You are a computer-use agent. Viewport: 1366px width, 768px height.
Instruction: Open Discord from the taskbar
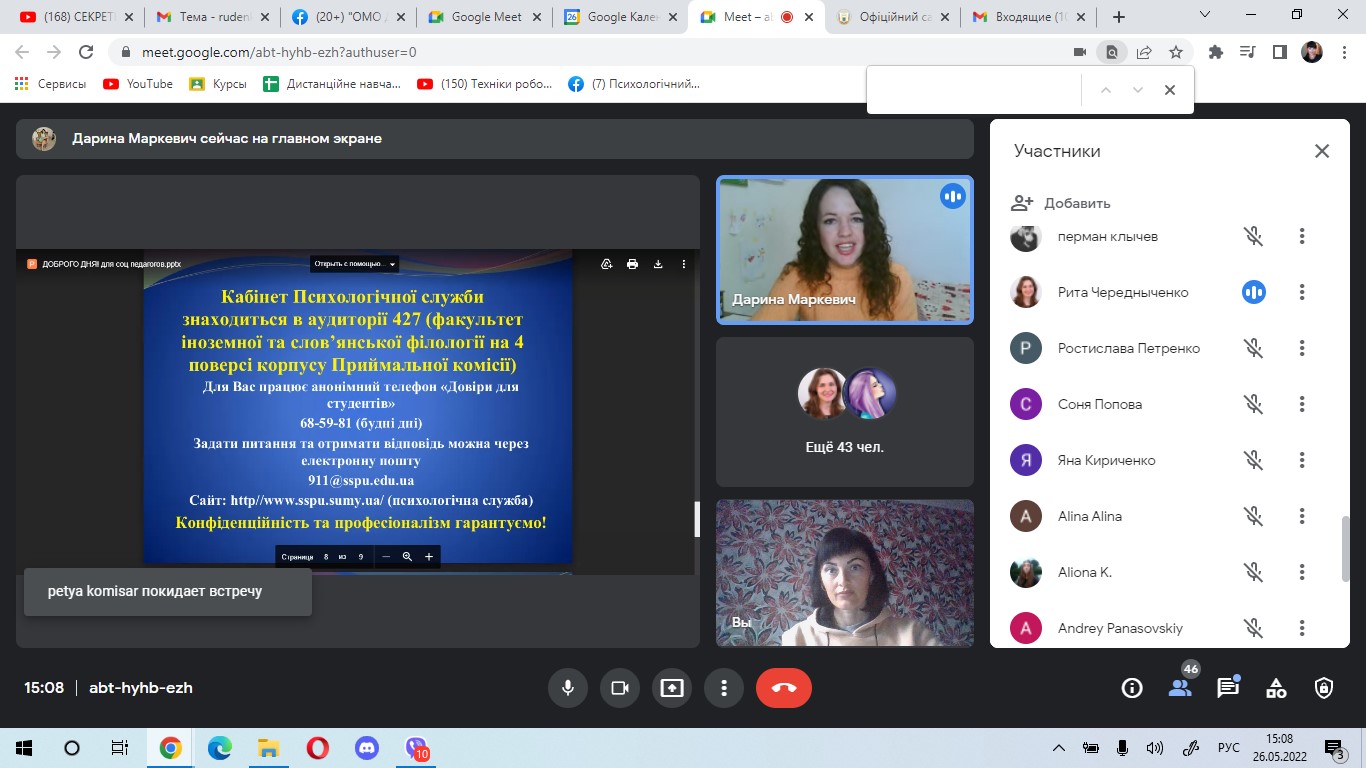[x=366, y=747]
